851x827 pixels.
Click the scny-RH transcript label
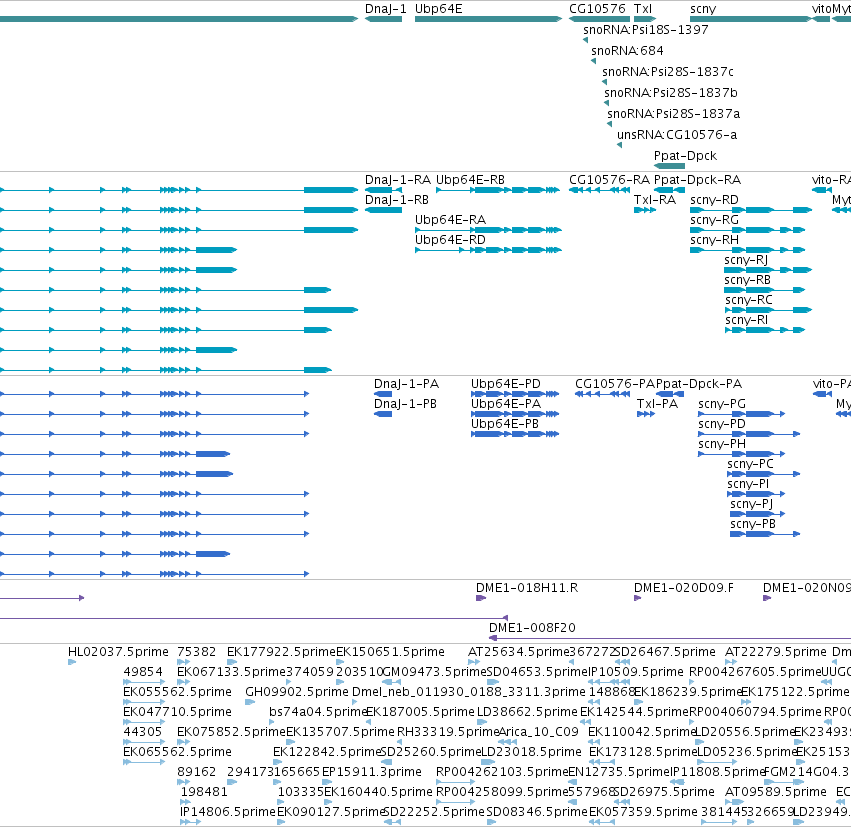tap(714, 240)
